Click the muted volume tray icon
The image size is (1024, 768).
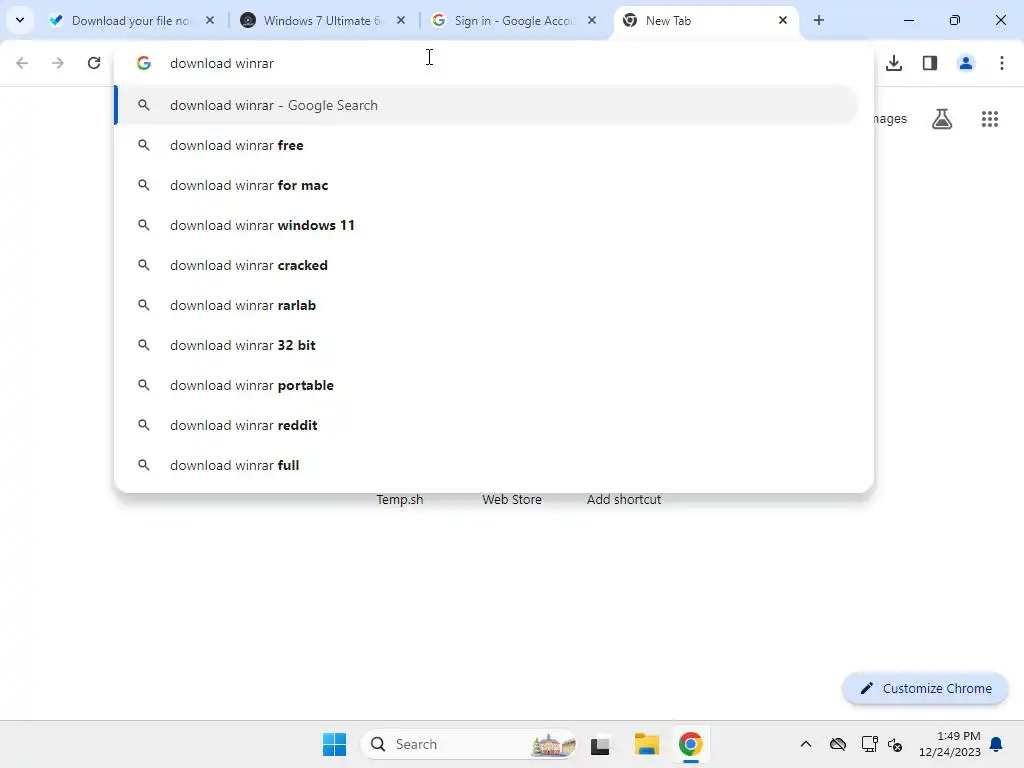pos(895,744)
